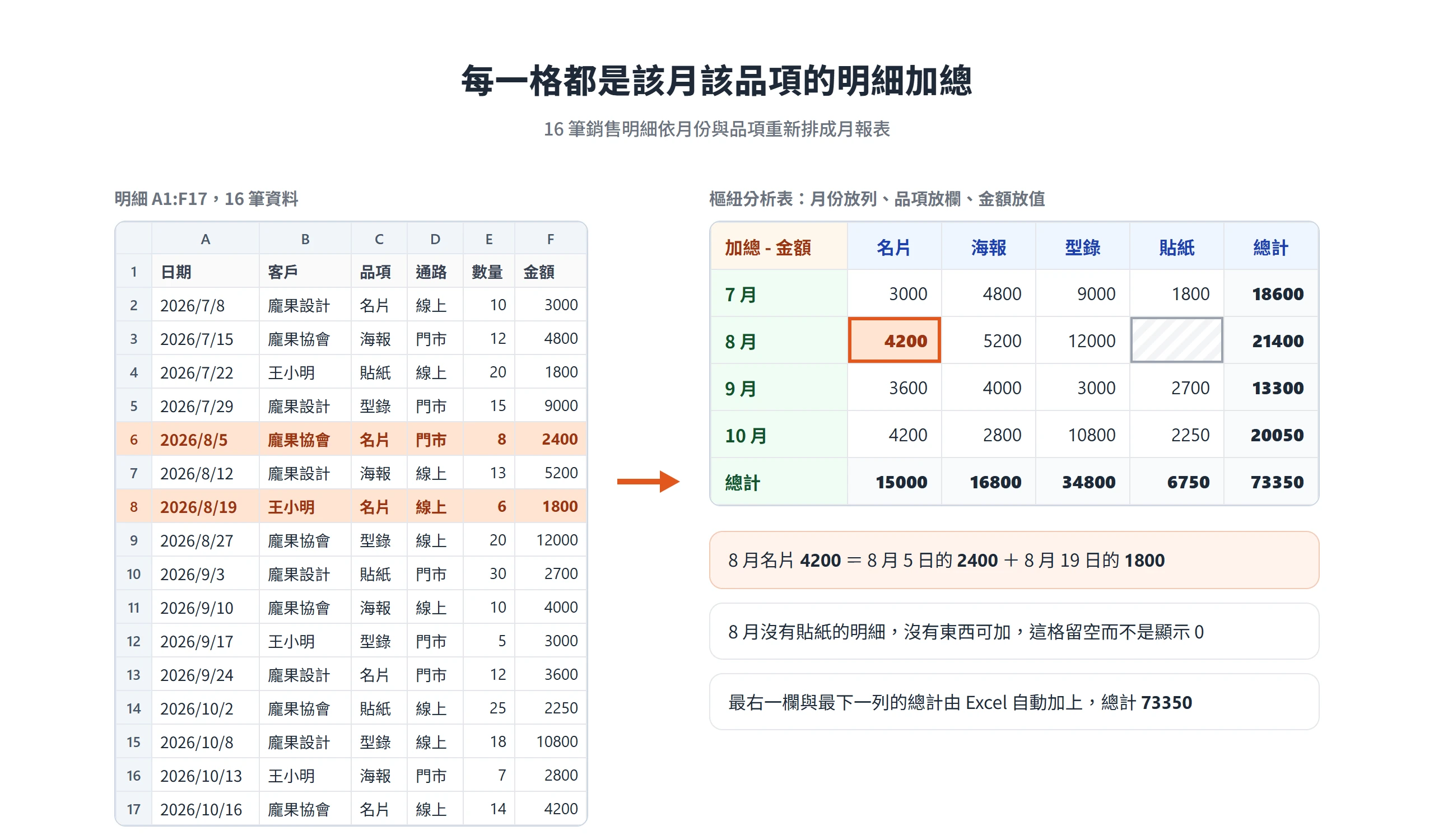Click the pivot value 2700 for 9 月 貼紙
This screenshot has width=1434, height=840.
point(1176,388)
